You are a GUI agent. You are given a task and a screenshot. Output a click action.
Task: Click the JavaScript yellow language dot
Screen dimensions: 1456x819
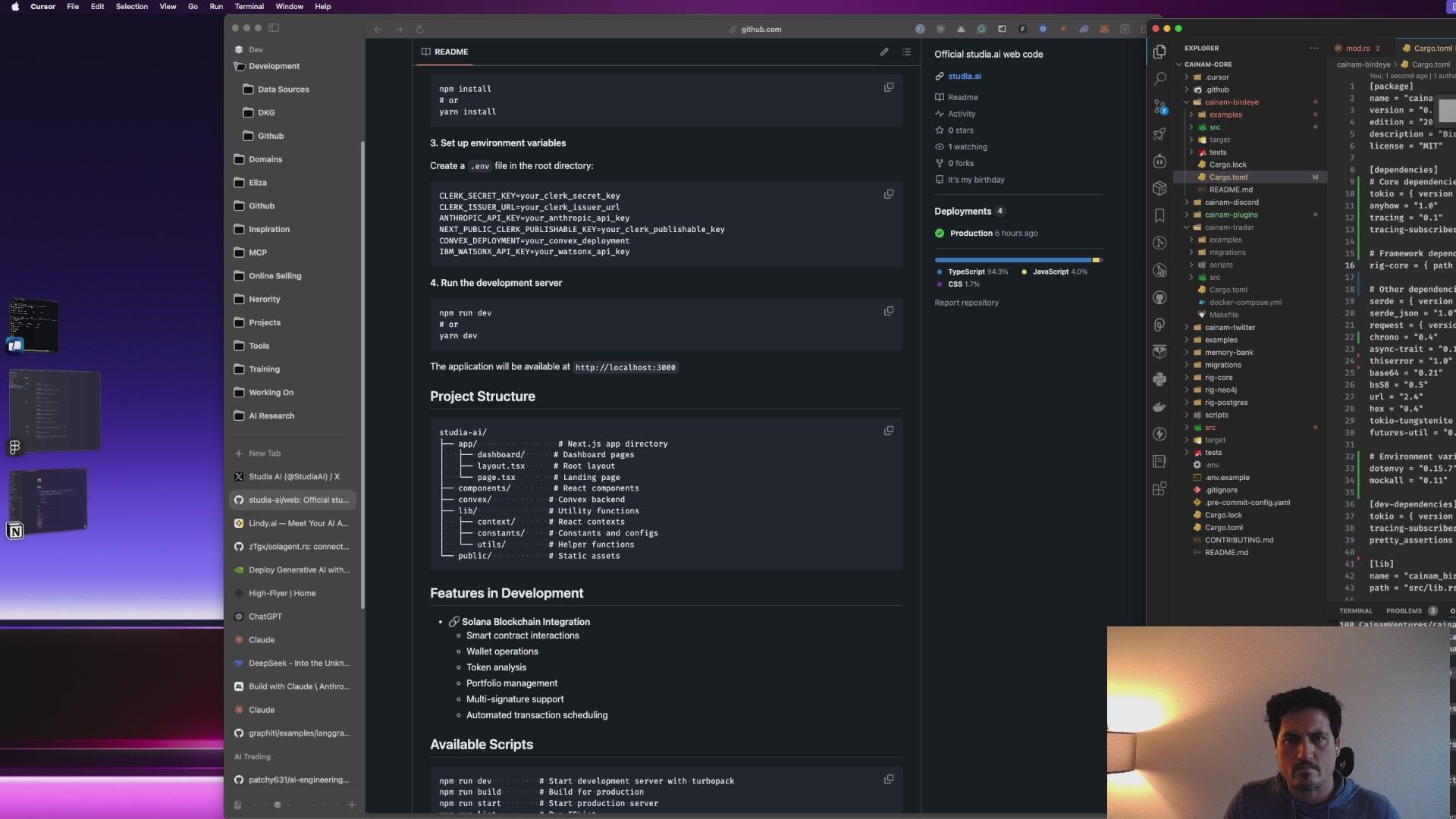(x=1024, y=271)
